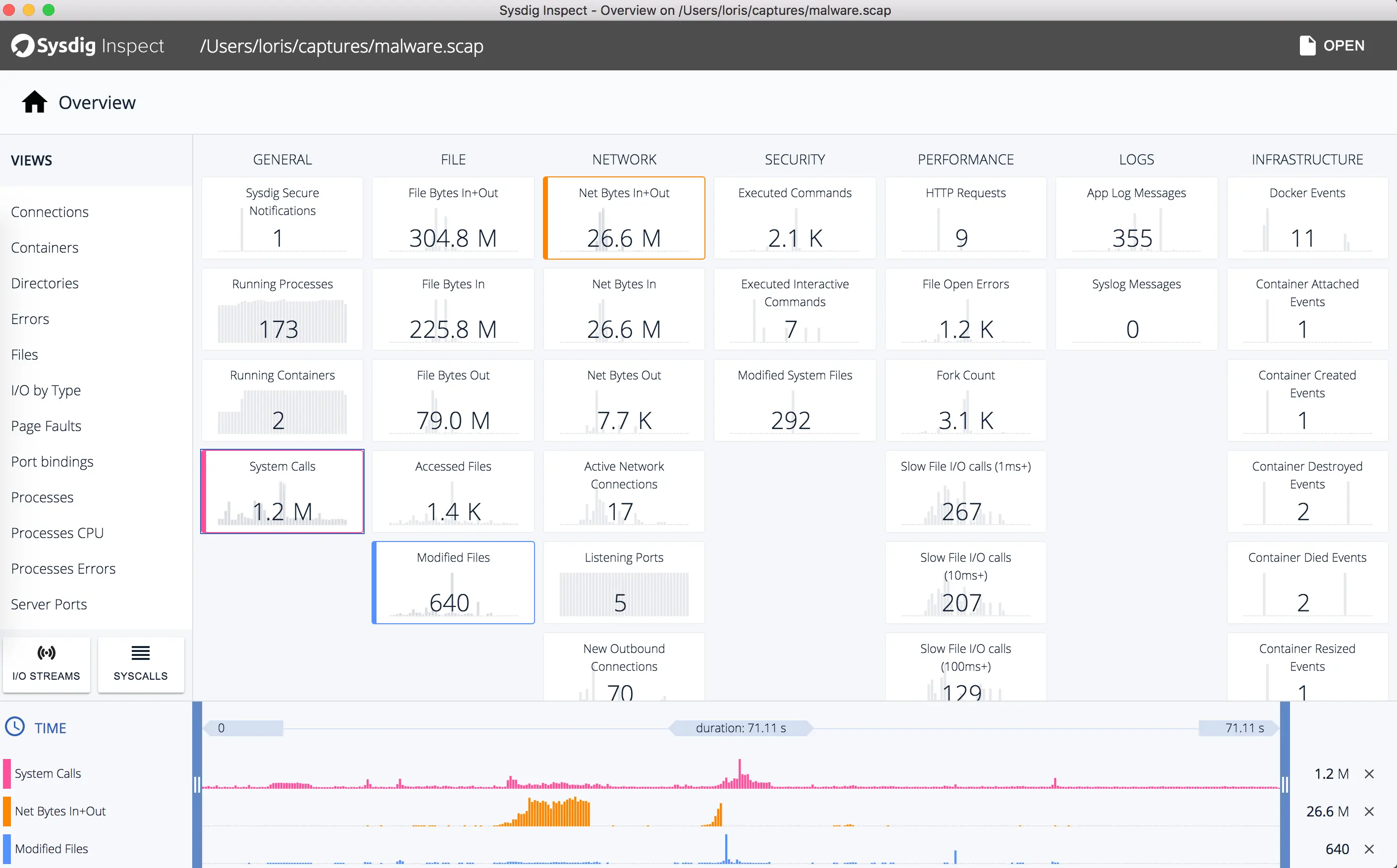Toggle the File Open Errors tile

[x=966, y=309]
